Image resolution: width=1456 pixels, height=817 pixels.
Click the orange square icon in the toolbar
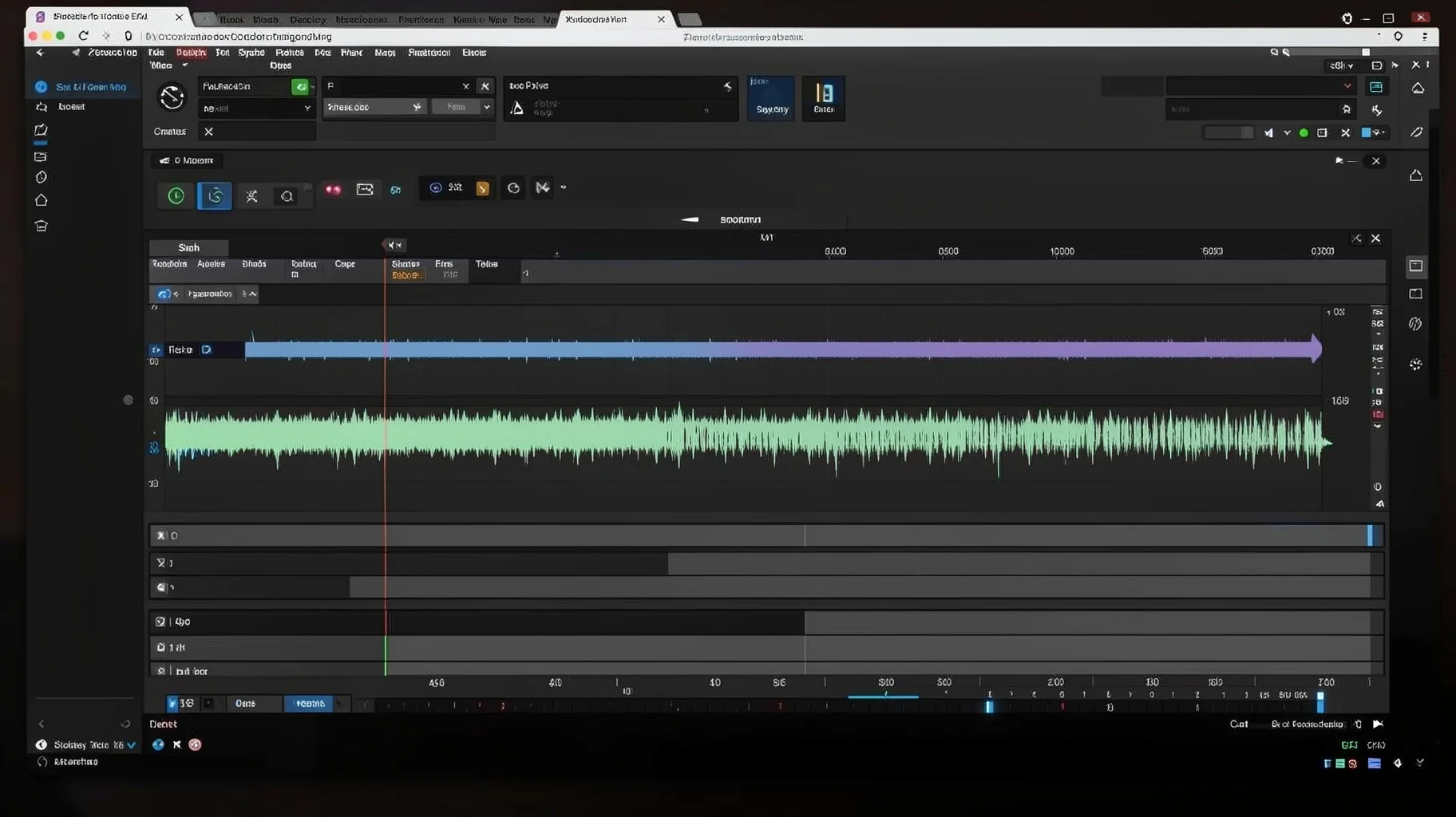482,188
